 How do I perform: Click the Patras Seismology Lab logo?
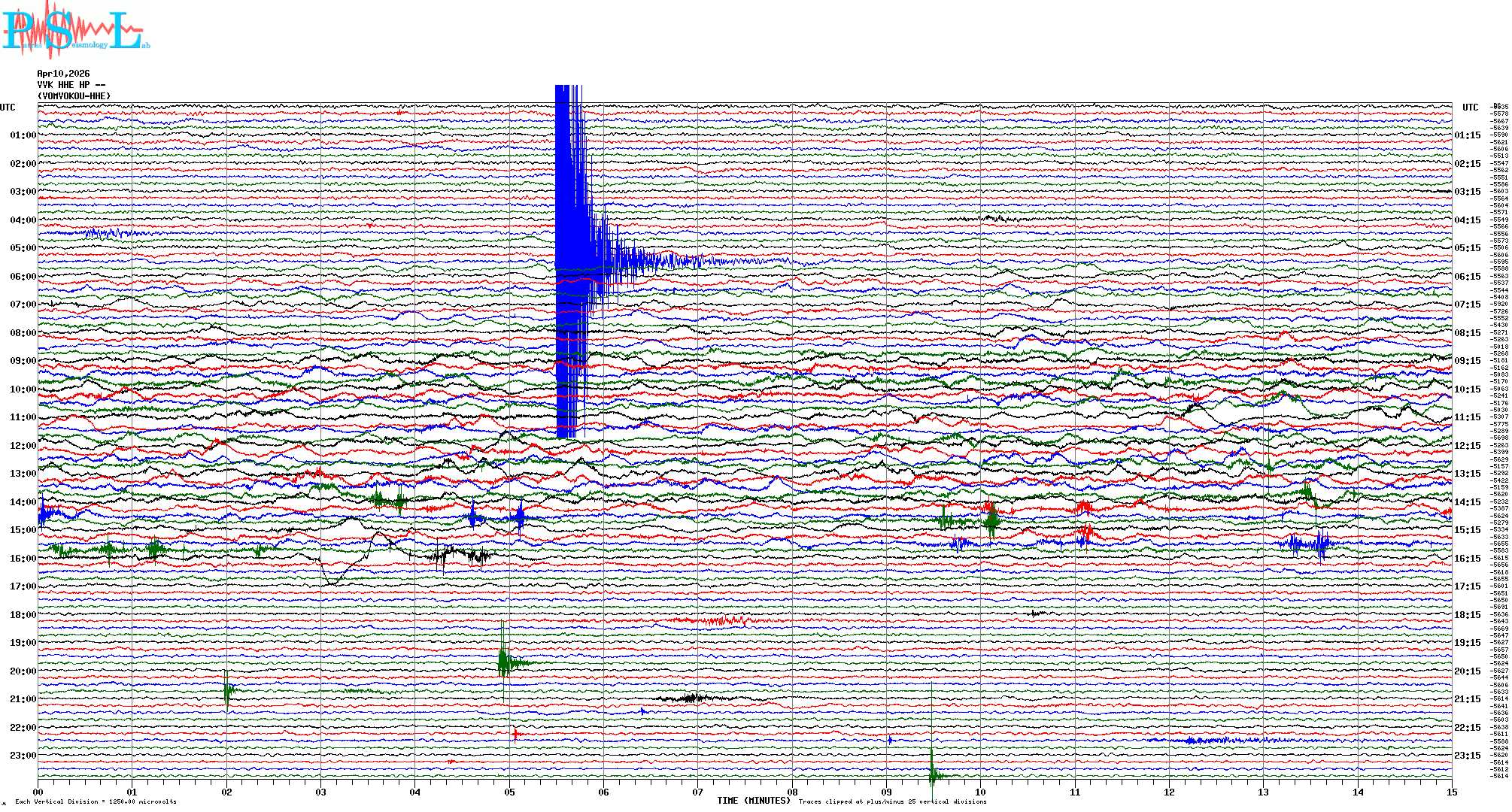75,30
